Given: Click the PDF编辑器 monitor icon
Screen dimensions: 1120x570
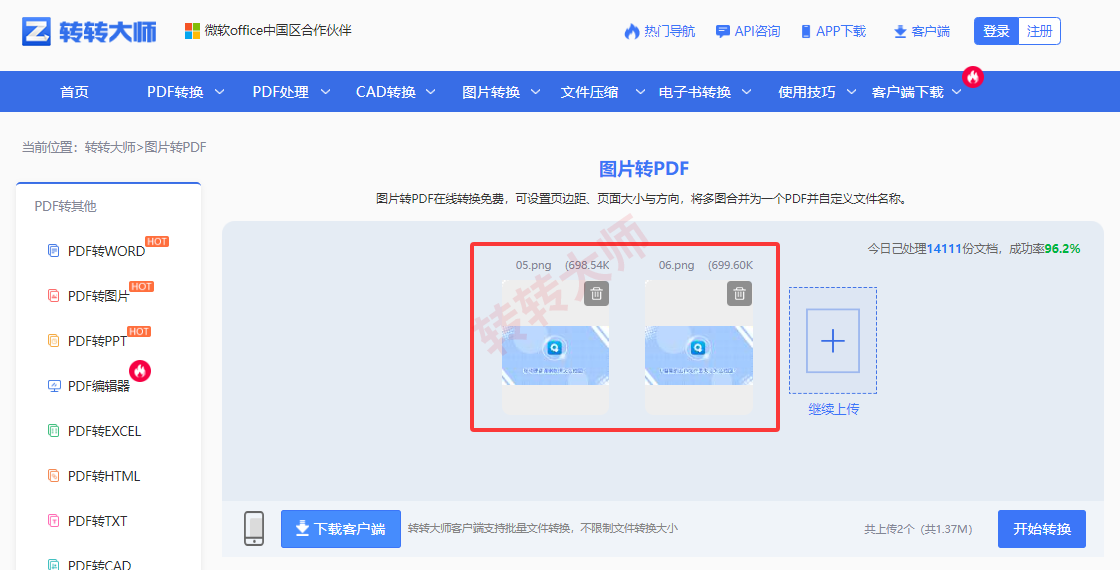Looking at the screenshot, I should (54, 386).
